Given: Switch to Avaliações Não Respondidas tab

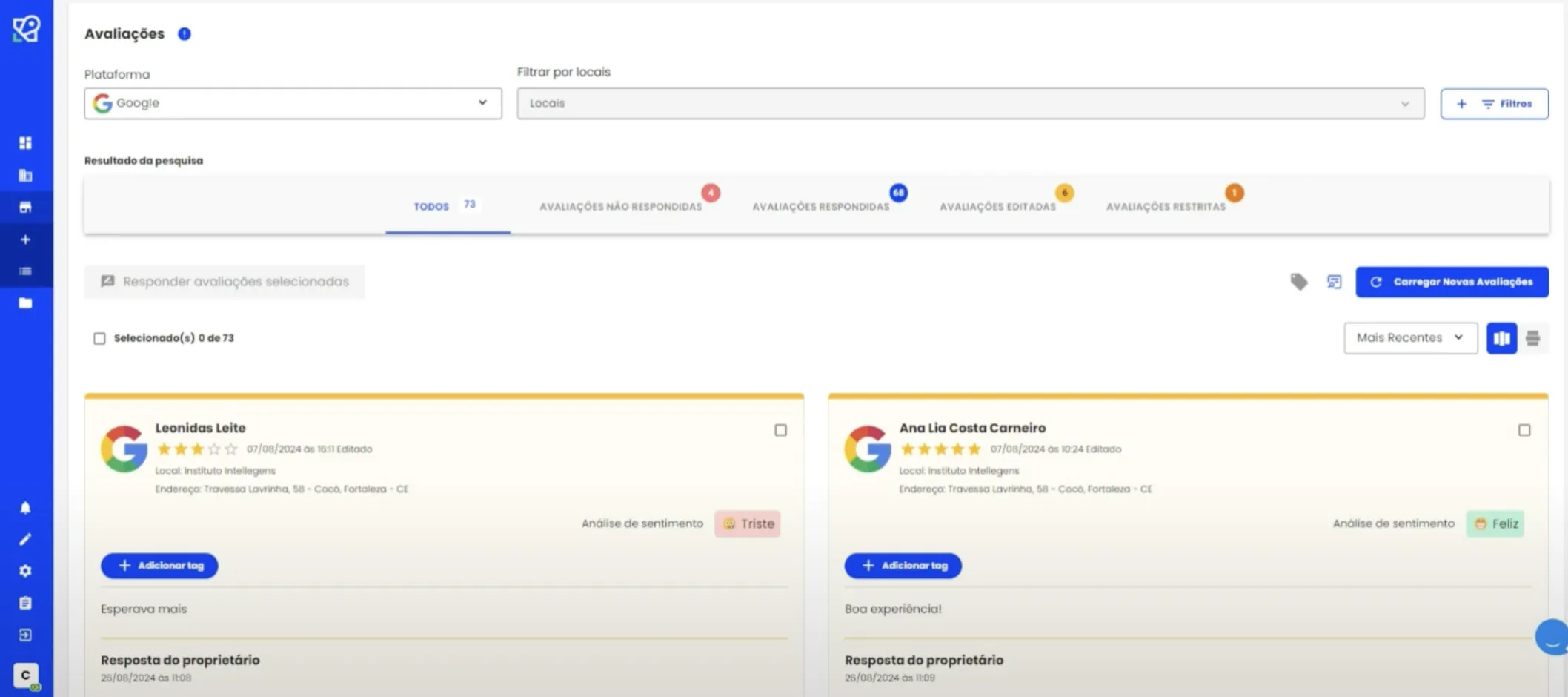Looking at the screenshot, I should [x=621, y=207].
